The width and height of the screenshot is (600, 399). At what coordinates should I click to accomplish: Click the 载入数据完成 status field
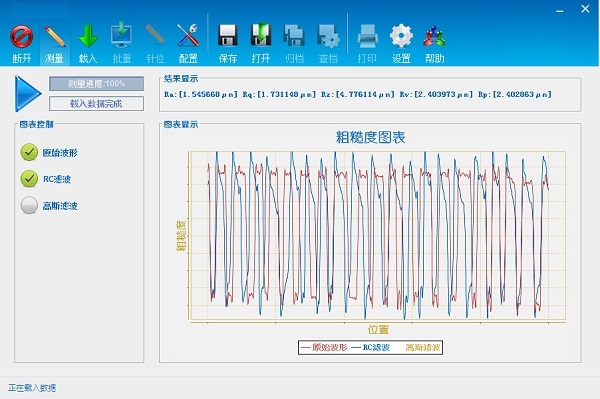pyautogui.click(x=96, y=104)
